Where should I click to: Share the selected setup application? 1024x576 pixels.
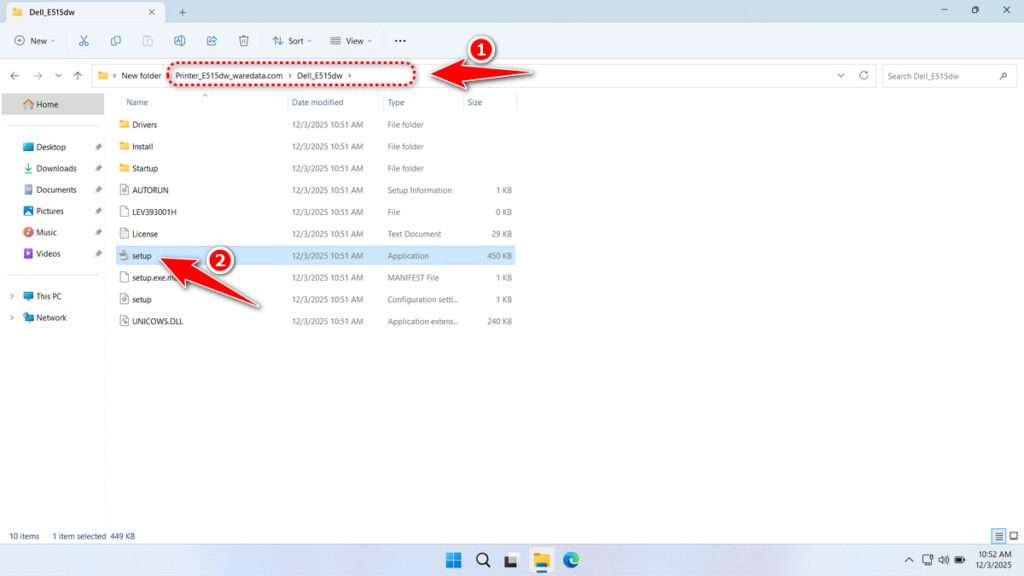pos(211,40)
